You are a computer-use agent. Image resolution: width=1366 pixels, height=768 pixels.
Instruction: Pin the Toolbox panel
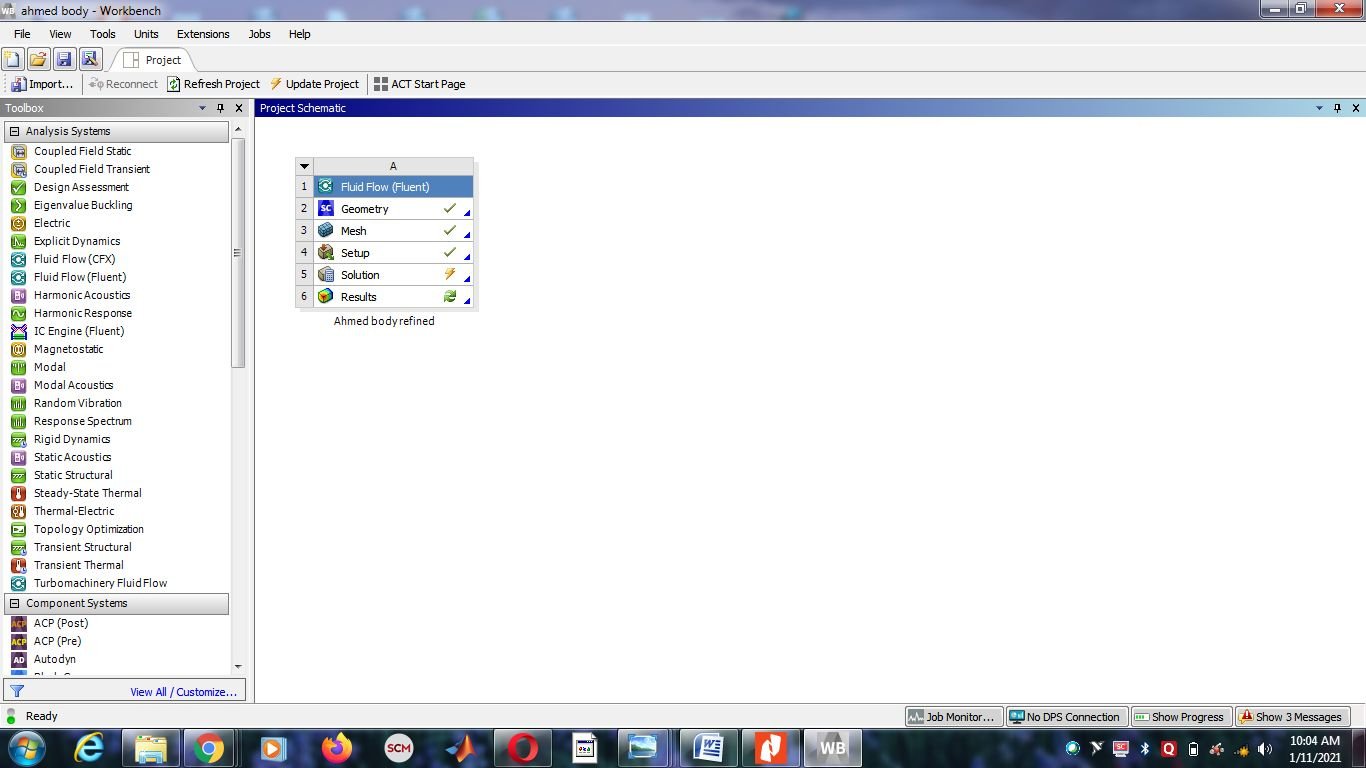click(221, 108)
